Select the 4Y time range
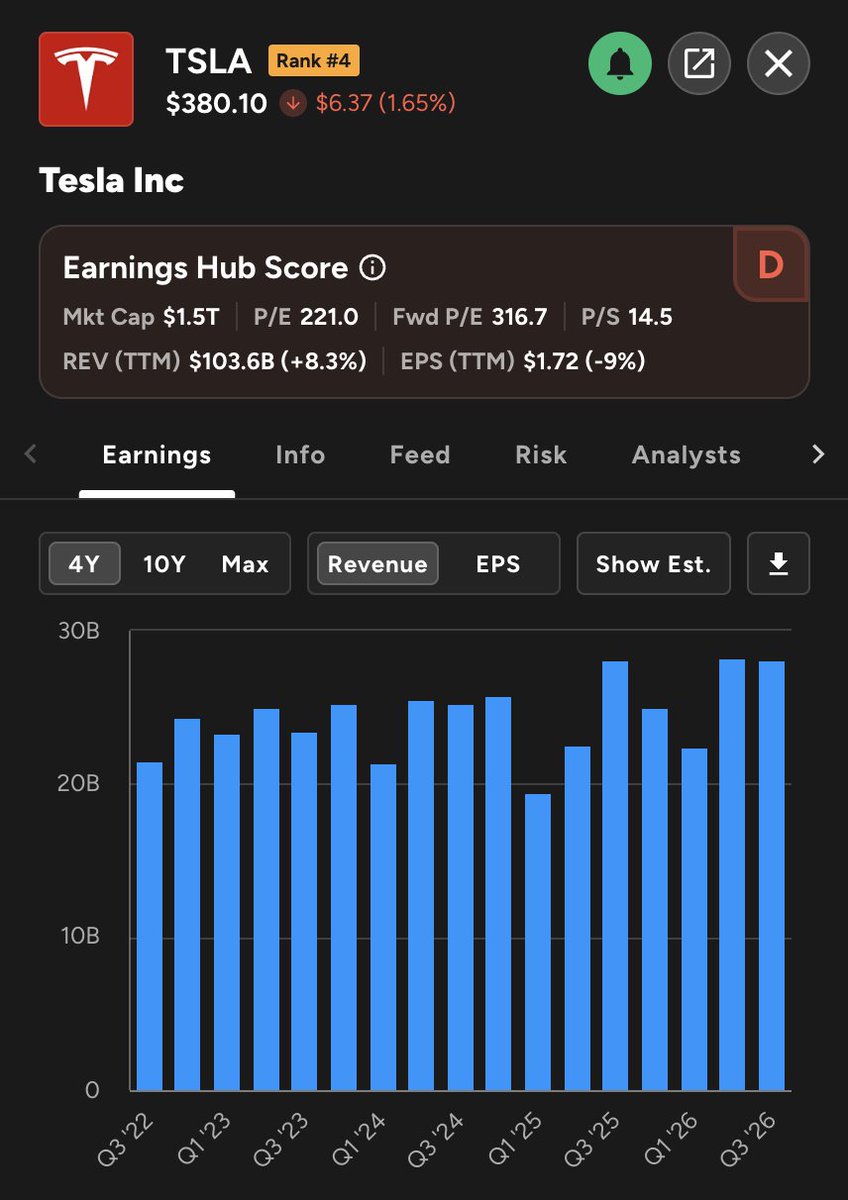Screen dimensions: 848x1200 [x=85, y=564]
